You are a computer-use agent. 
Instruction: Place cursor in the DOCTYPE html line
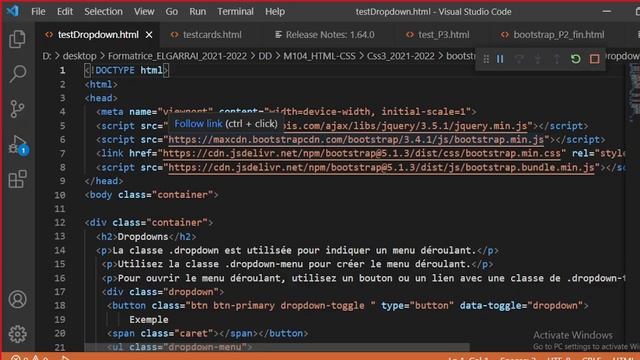click(127, 70)
